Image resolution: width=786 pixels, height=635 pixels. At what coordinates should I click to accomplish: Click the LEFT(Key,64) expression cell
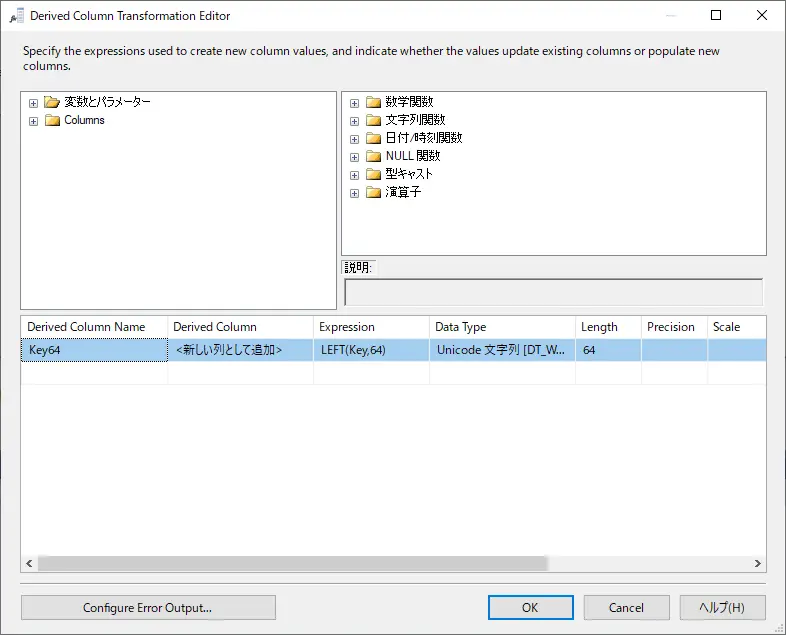[x=371, y=350]
